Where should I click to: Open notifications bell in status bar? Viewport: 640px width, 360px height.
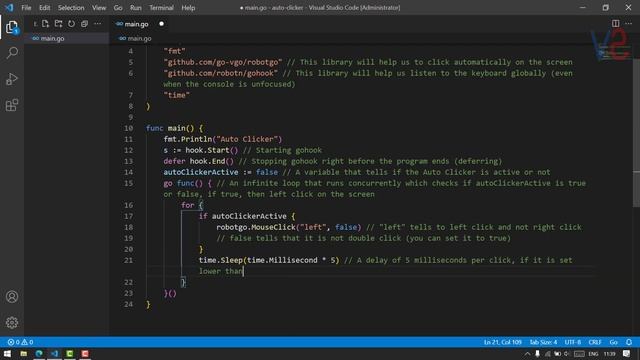pos(629,342)
